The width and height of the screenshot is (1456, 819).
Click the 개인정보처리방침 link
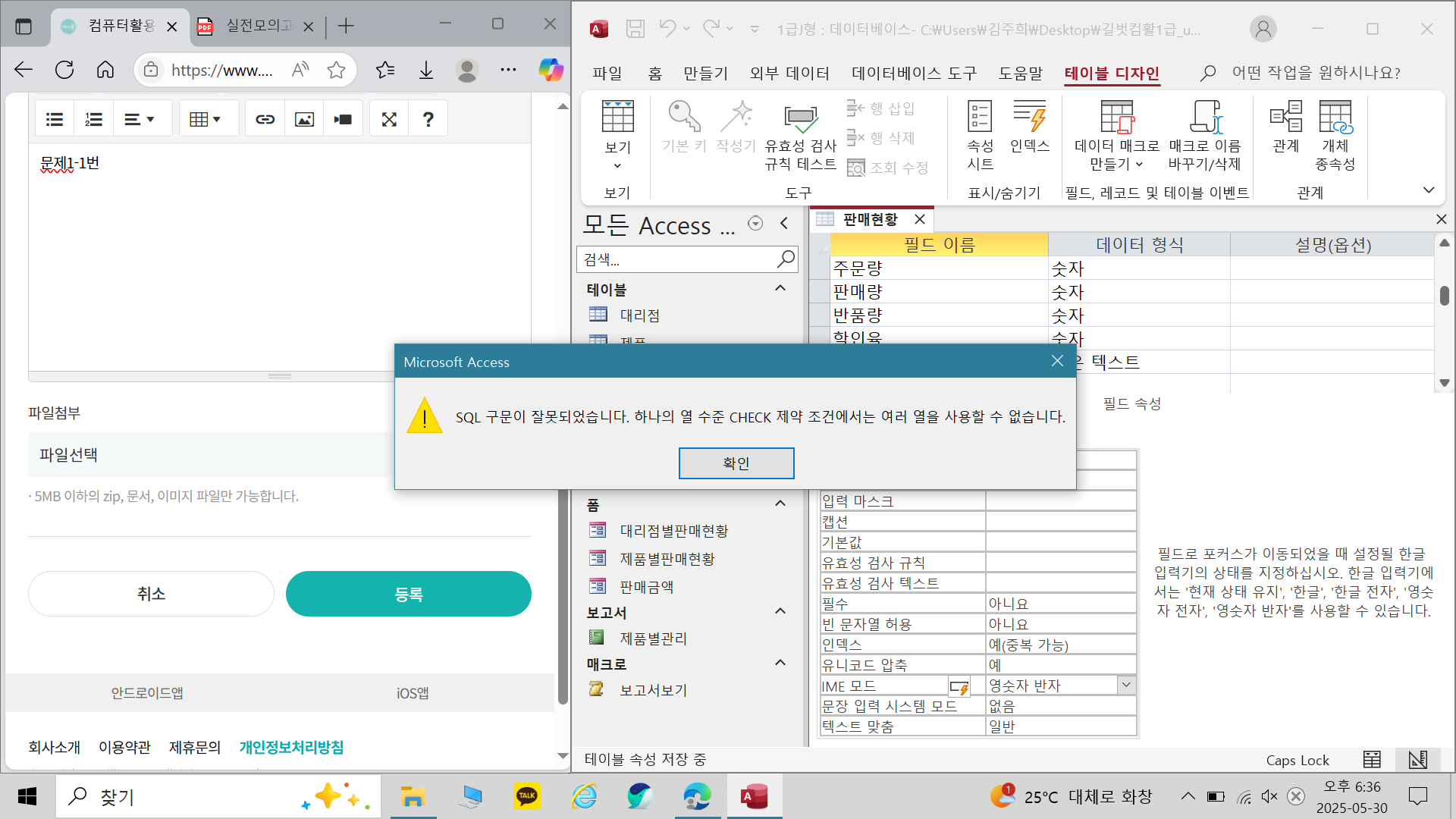coord(291,747)
